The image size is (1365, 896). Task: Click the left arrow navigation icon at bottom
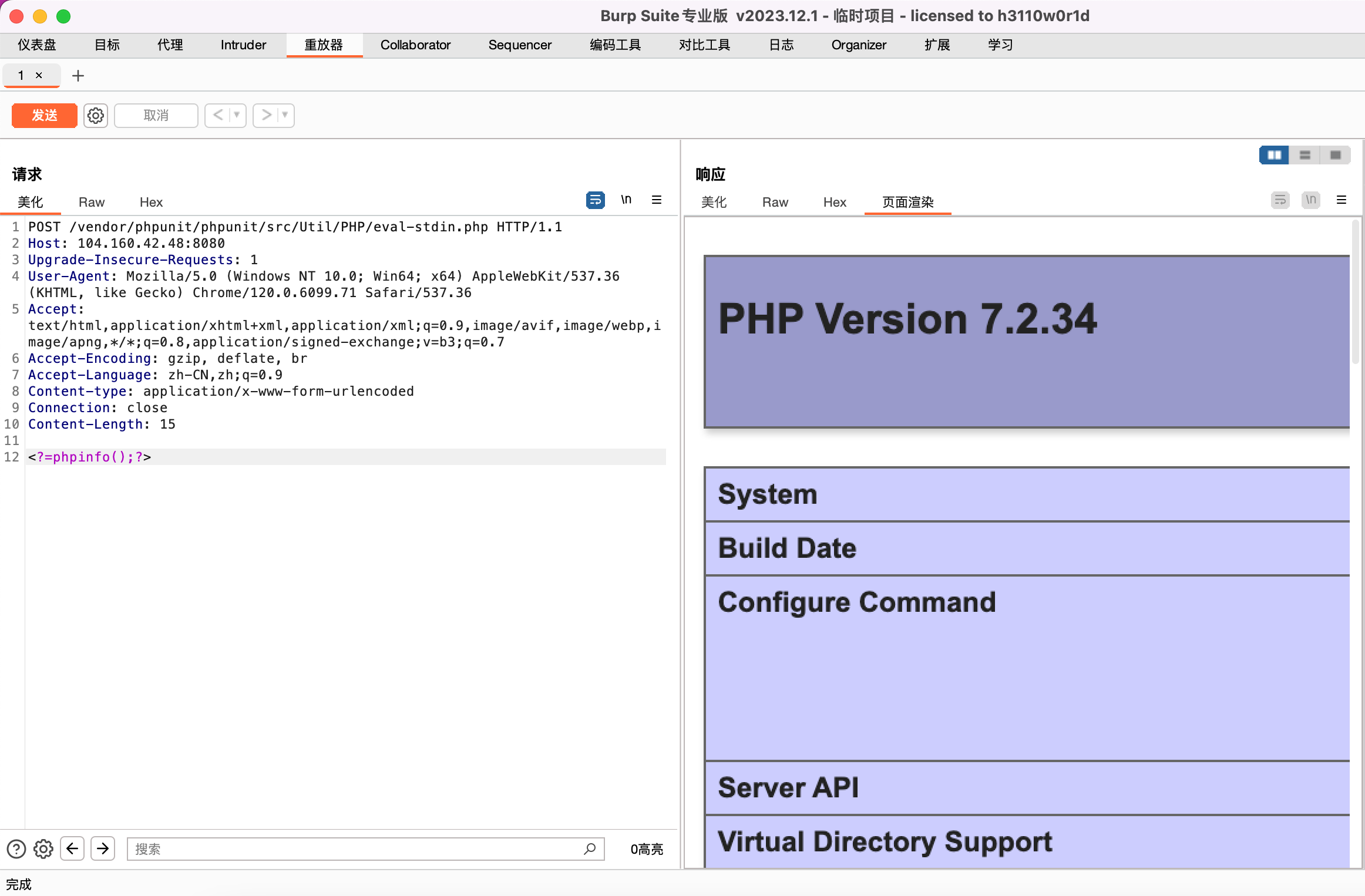[x=72, y=848]
